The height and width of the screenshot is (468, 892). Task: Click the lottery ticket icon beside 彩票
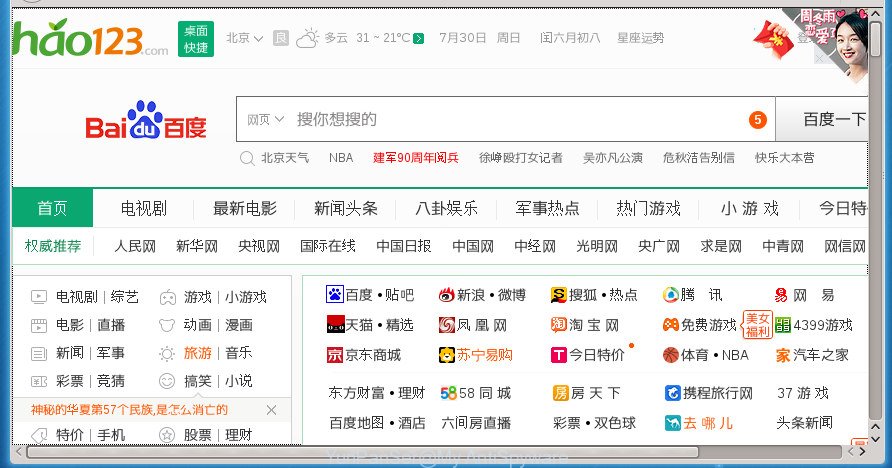pyautogui.click(x=39, y=381)
